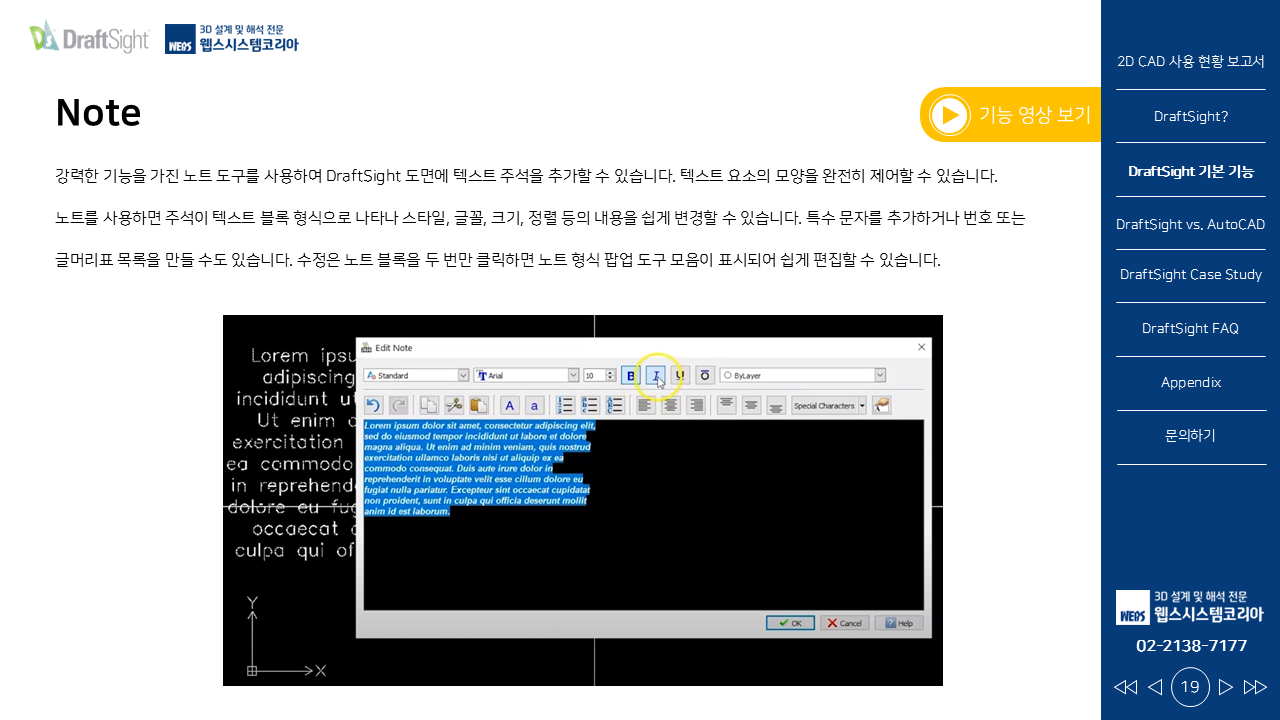
Task: Go to the last page arrow
Action: 1255,687
